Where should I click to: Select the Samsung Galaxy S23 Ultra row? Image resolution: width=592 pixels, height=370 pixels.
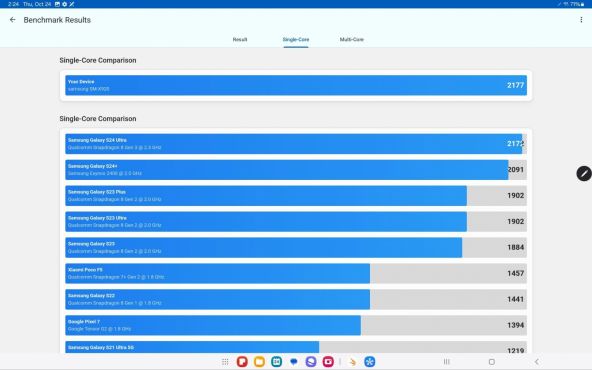(296, 222)
